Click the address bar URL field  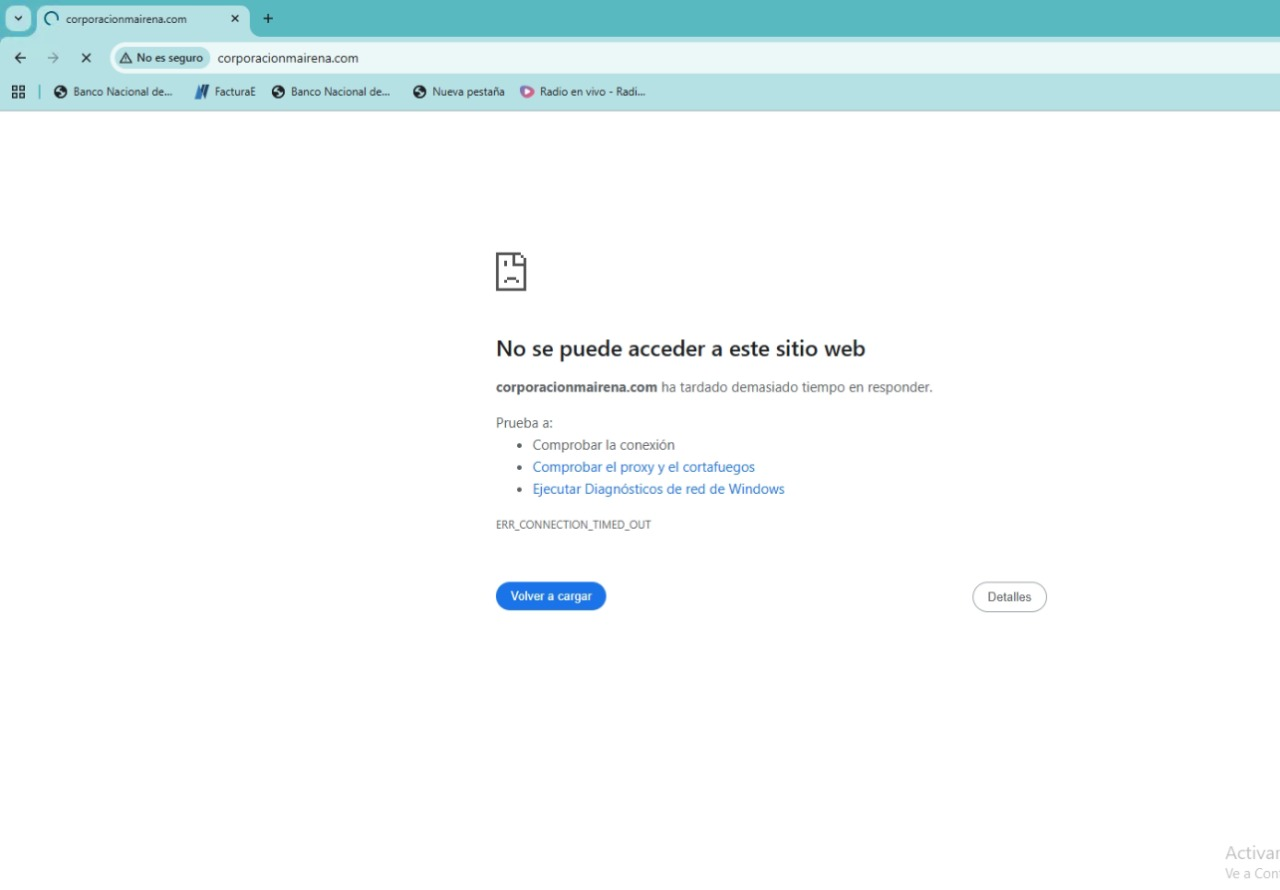click(600, 58)
